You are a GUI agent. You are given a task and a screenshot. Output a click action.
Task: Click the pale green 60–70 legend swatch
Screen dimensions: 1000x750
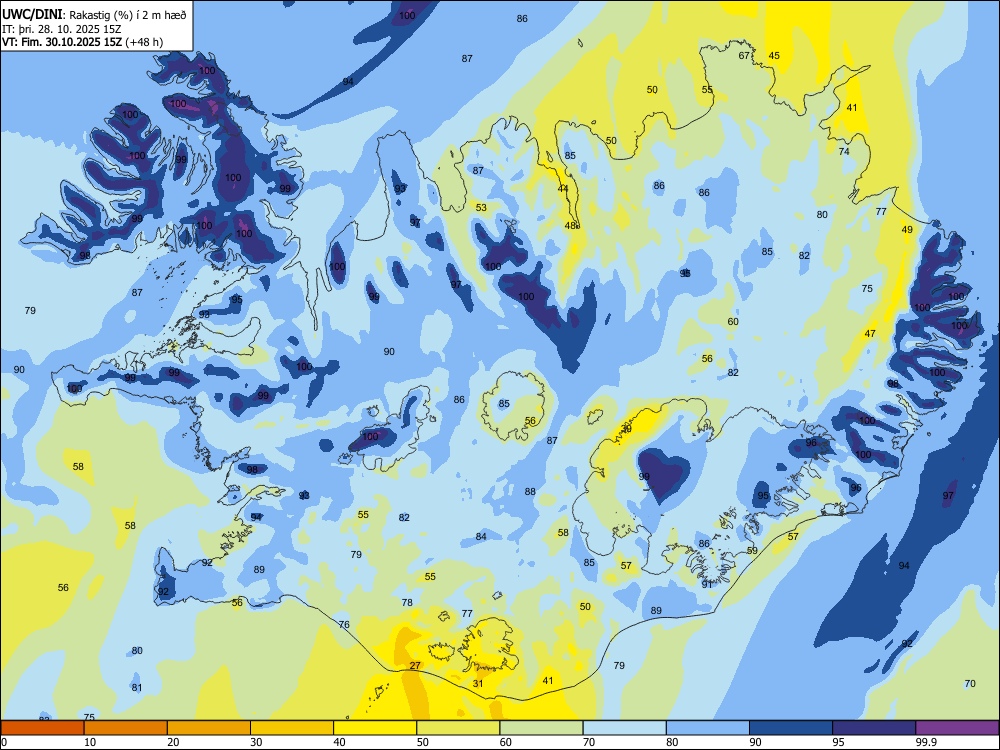point(541,728)
